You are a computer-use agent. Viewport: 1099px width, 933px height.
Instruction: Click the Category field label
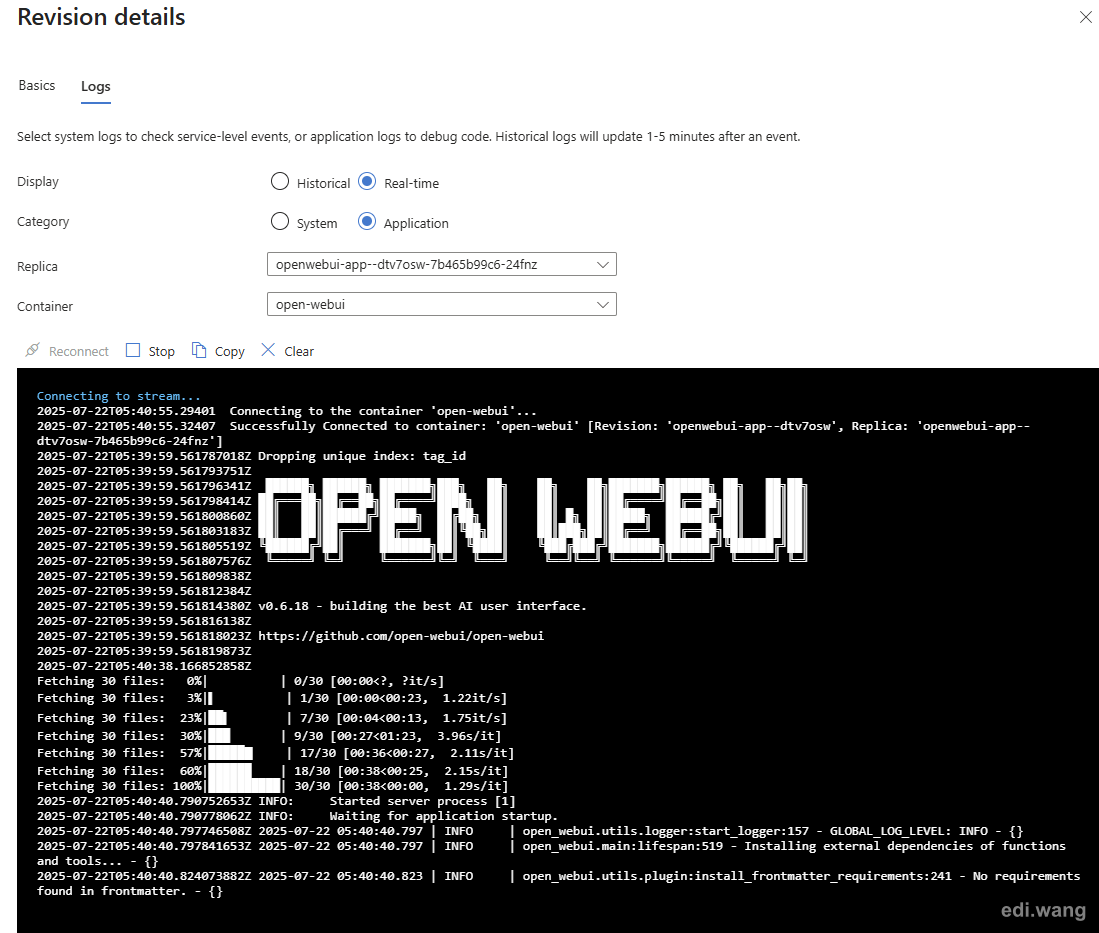(x=43, y=222)
